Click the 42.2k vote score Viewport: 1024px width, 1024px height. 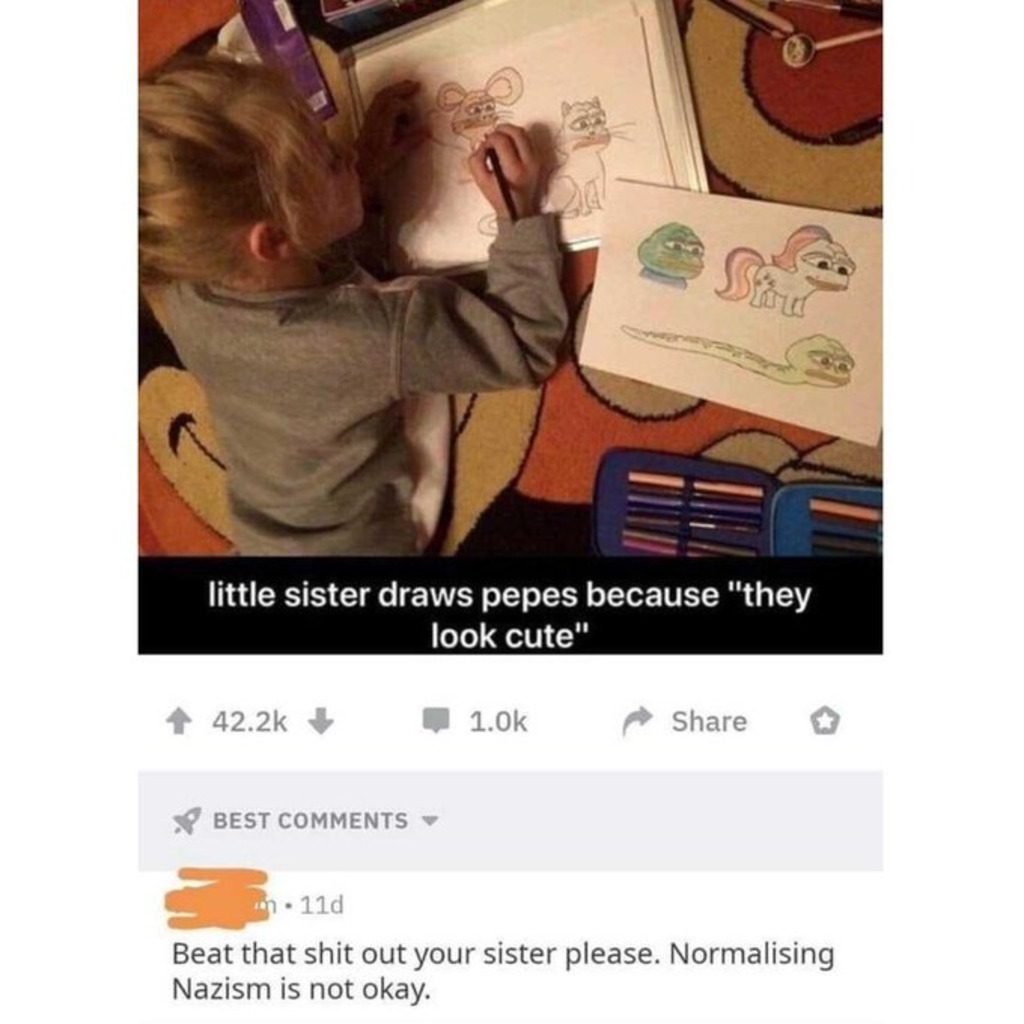(249, 722)
